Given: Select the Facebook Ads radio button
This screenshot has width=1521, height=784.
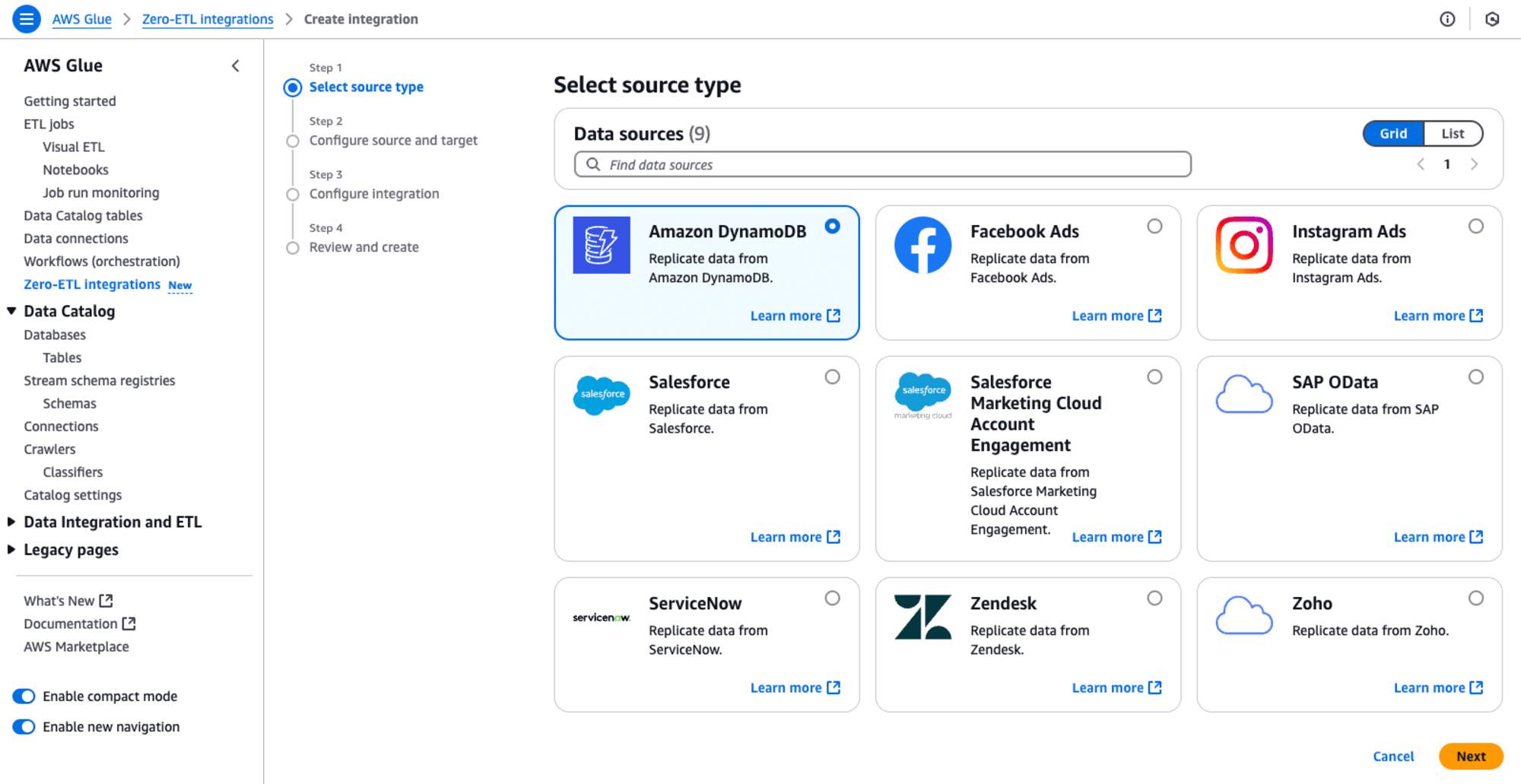Looking at the screenshot, I should pos(1154,226).
